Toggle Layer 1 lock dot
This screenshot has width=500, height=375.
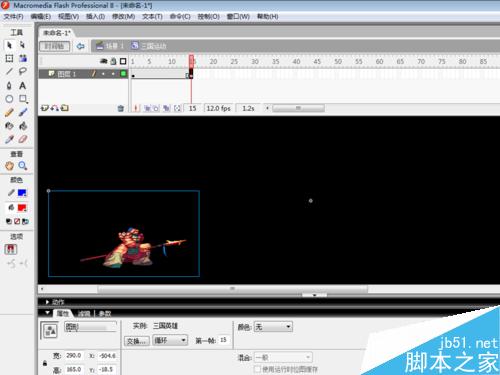pos(113,74)
